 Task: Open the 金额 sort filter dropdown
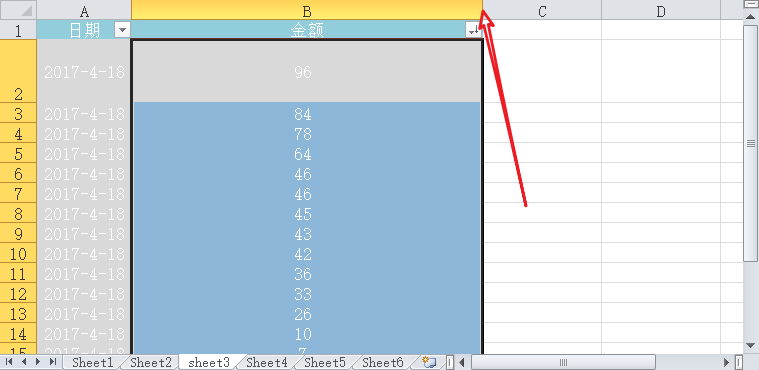point(473,31)
